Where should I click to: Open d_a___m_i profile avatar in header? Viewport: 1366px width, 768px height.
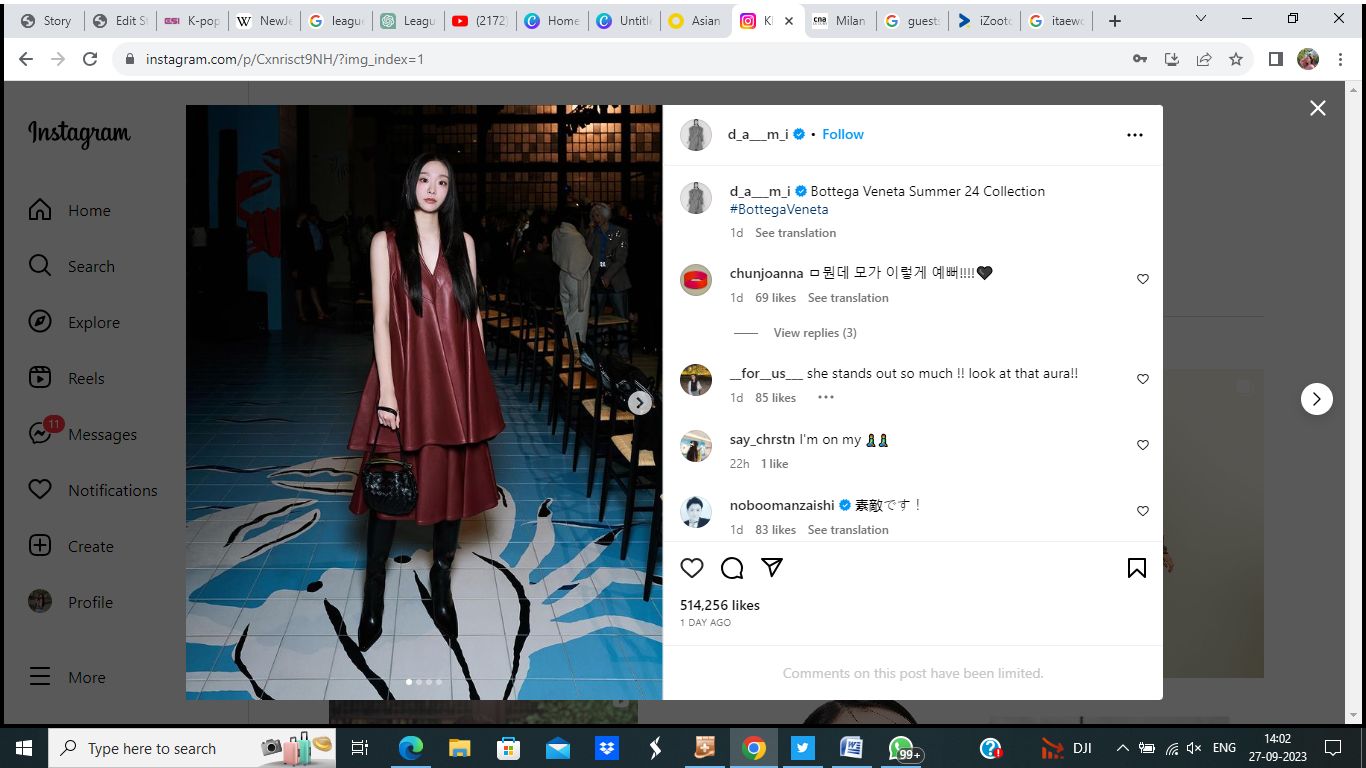coord(695,135)
